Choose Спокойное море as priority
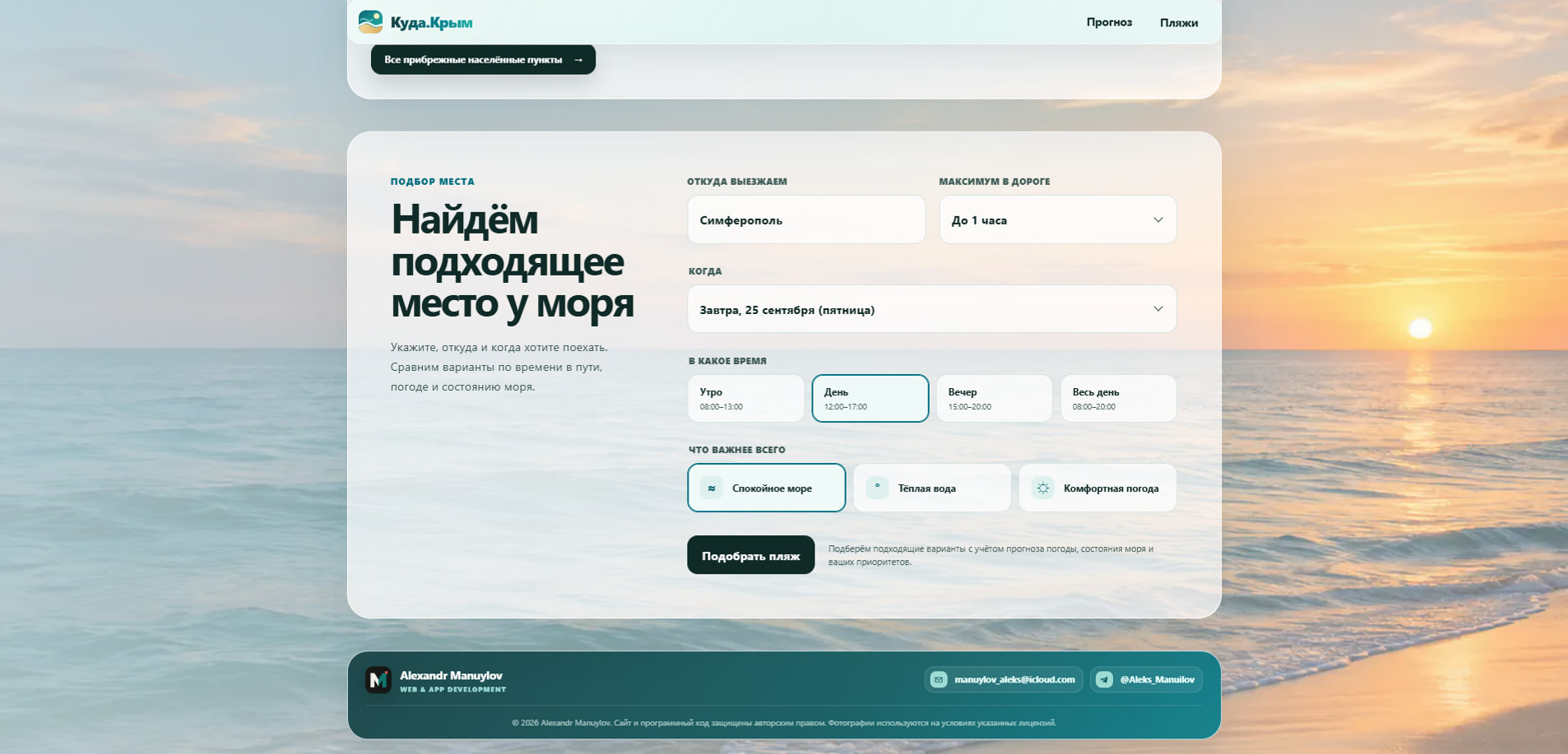 click(x=766, y=488)
